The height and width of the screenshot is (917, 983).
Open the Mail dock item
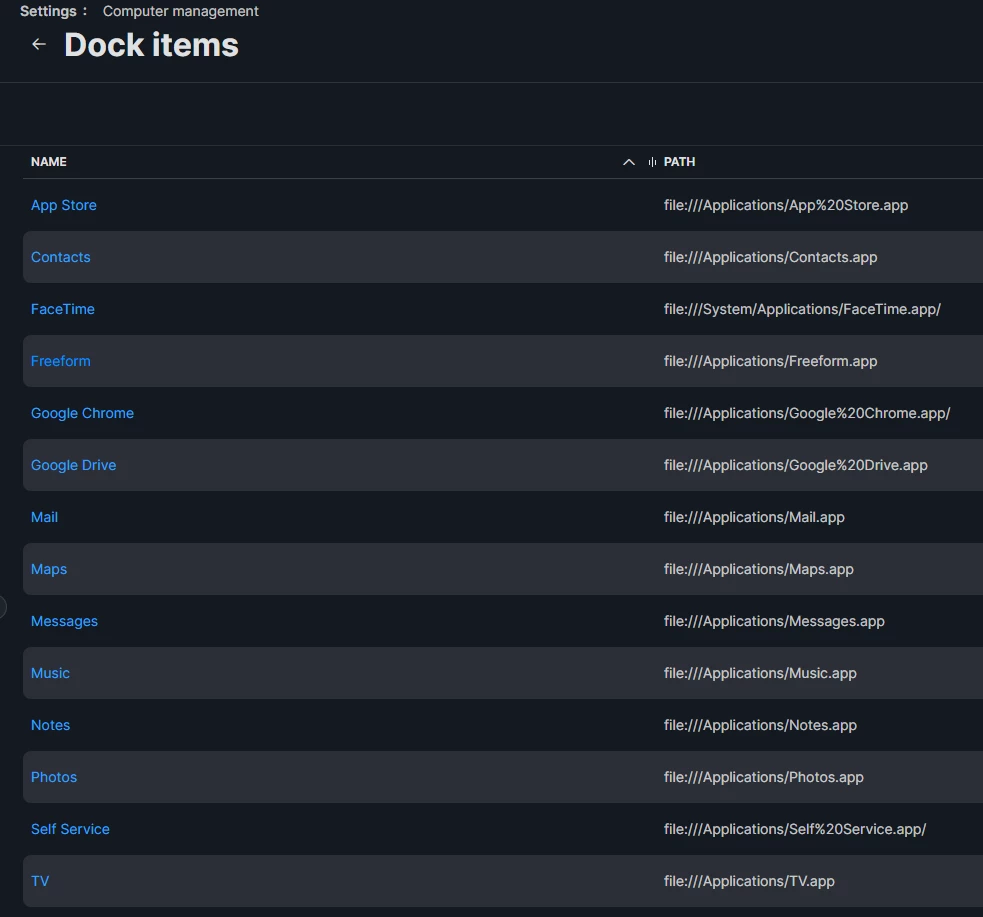click(45, 517)
